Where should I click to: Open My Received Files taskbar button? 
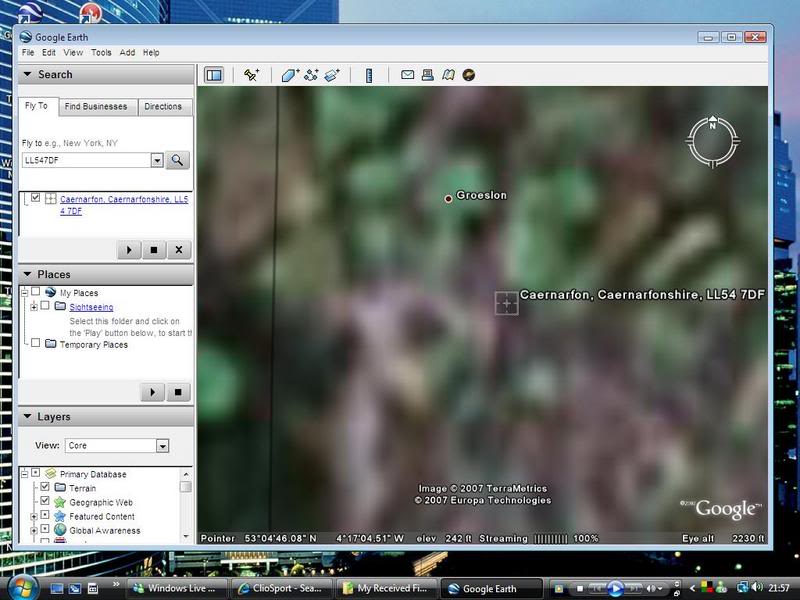click(386, 588)
